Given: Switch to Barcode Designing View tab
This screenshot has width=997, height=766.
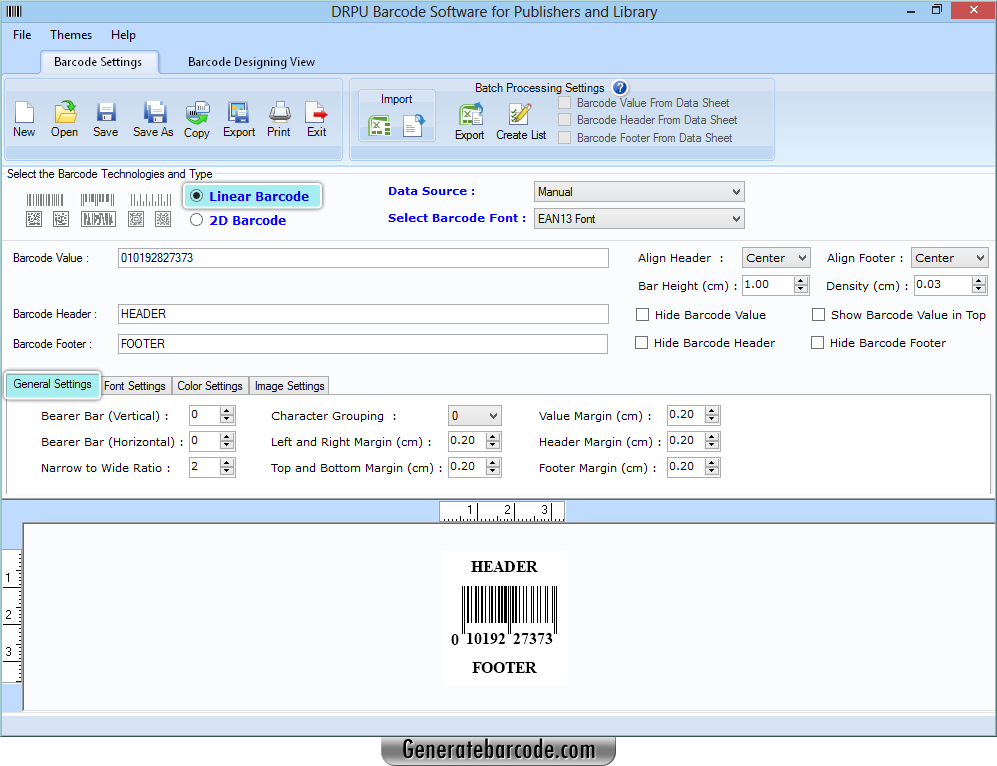Looking at the screenshot, I should click(x=252, y=62).
